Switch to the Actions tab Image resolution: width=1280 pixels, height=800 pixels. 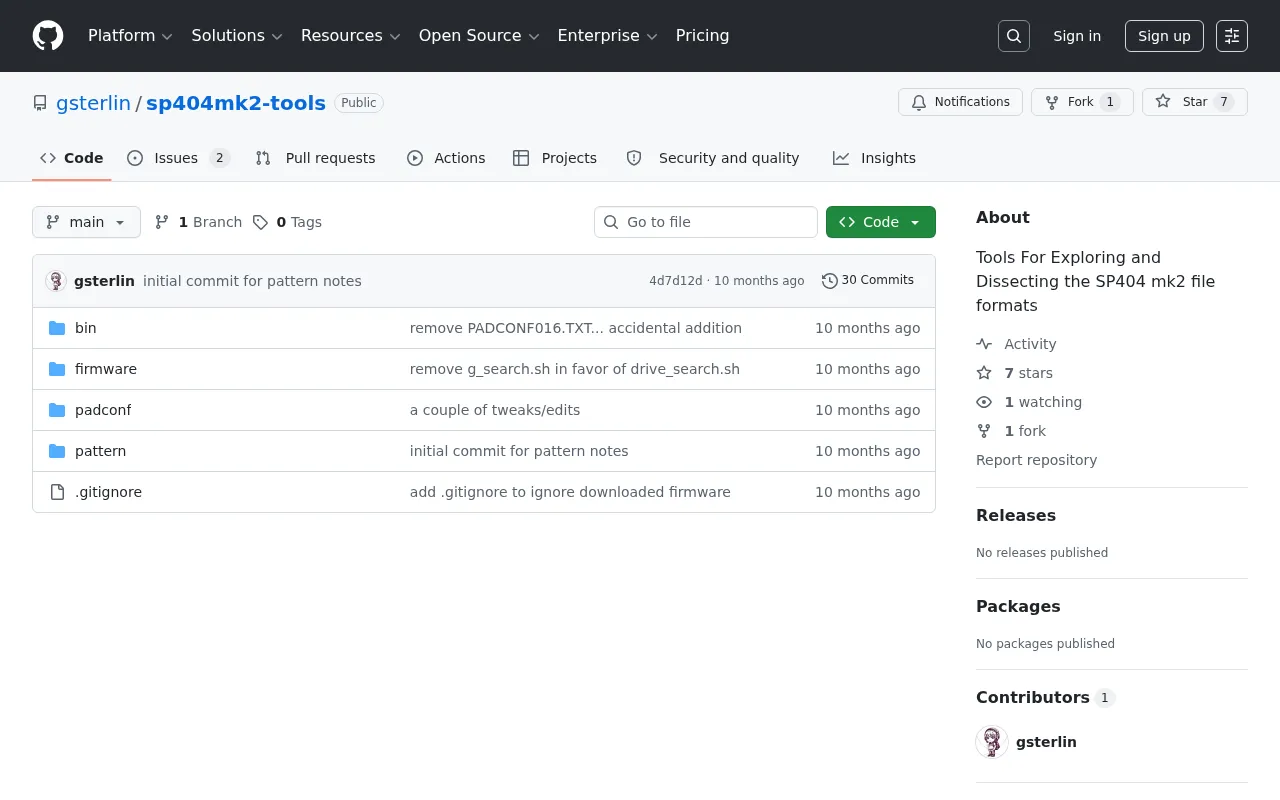(x=446, y=158)
